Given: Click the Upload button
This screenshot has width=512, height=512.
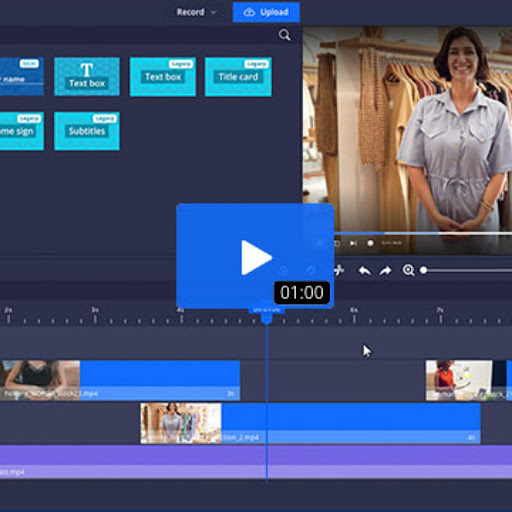Looking at the screenshot, I should pyautogui.click(x=266, y=12).
